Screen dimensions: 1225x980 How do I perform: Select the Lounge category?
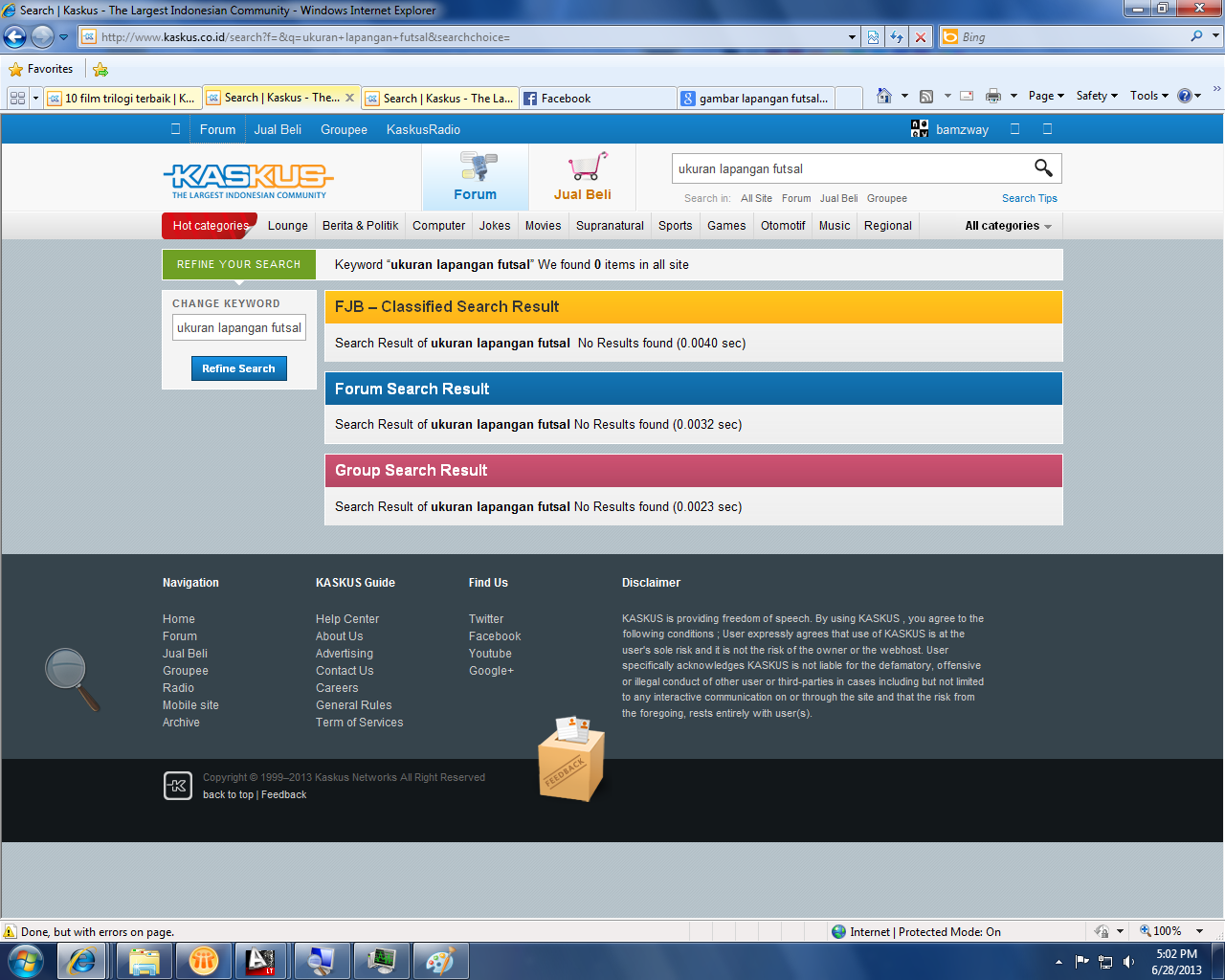pyautogui.click(x=288, y=226)
